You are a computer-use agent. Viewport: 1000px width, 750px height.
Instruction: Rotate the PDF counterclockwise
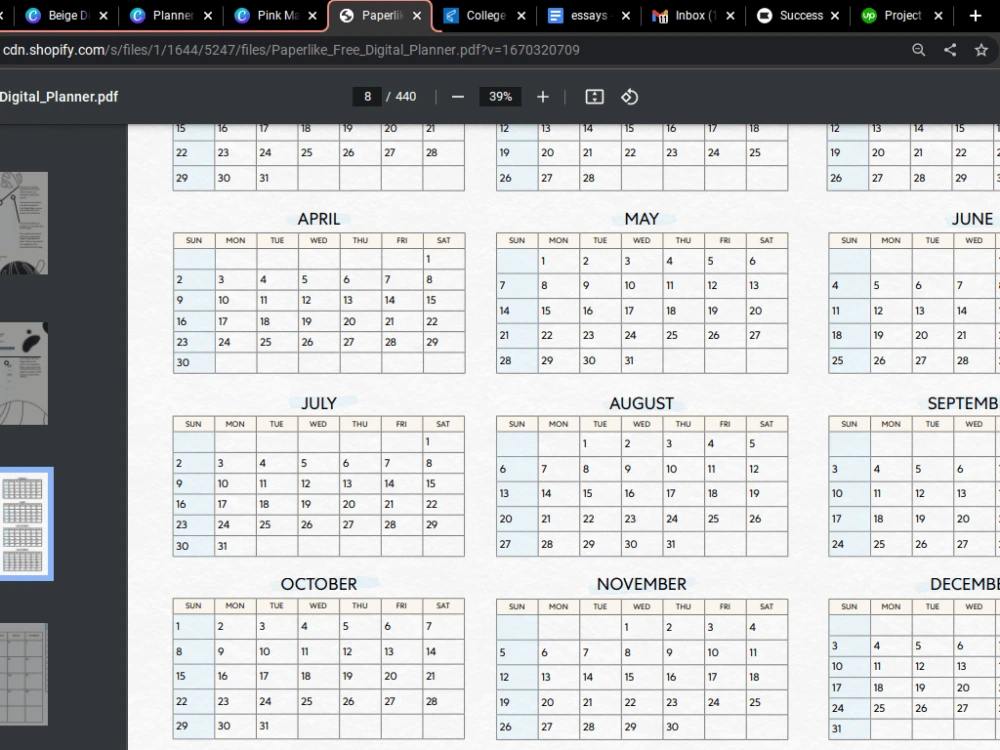[x=629, y=97]
